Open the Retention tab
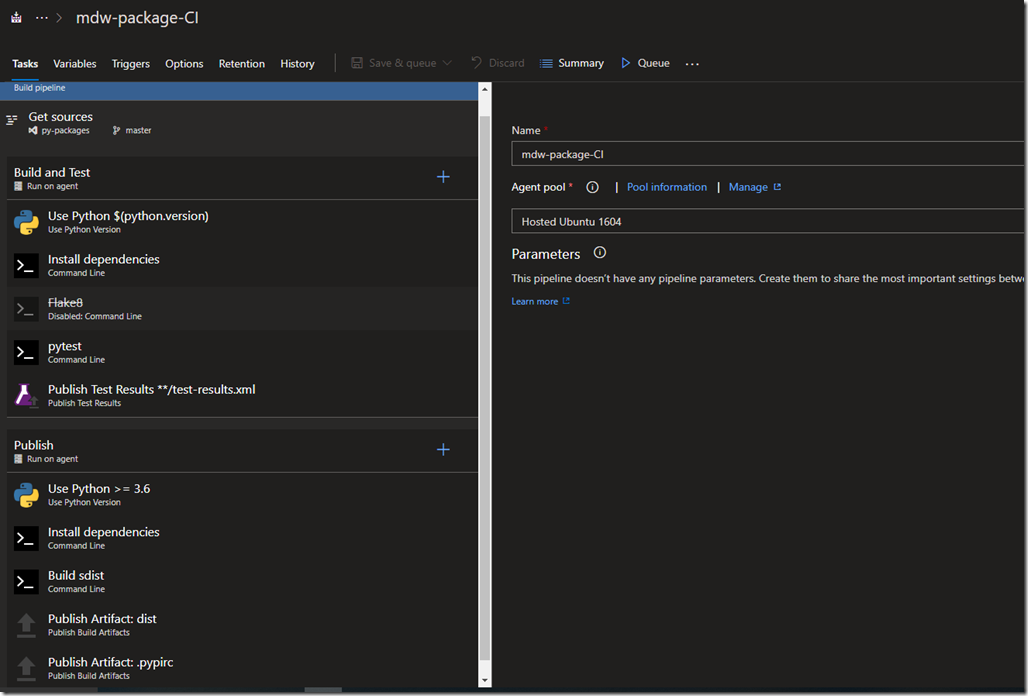 [x=242, y=64]
